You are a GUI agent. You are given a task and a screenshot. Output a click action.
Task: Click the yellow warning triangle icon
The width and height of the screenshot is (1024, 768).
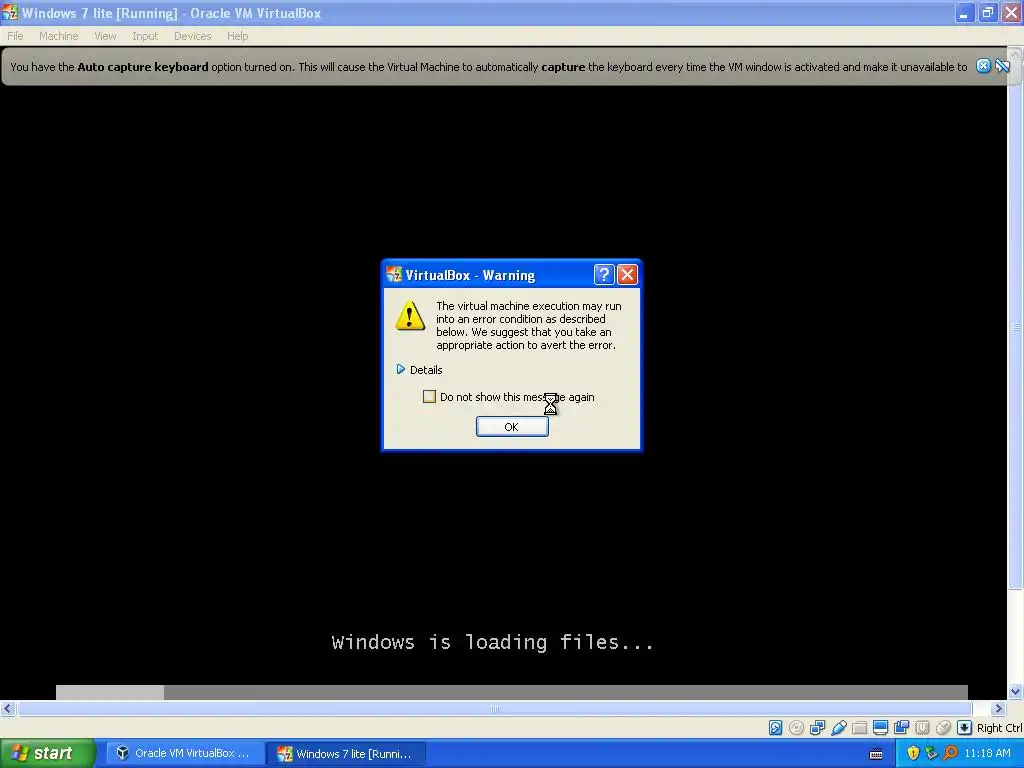click(x=410, y=315)
